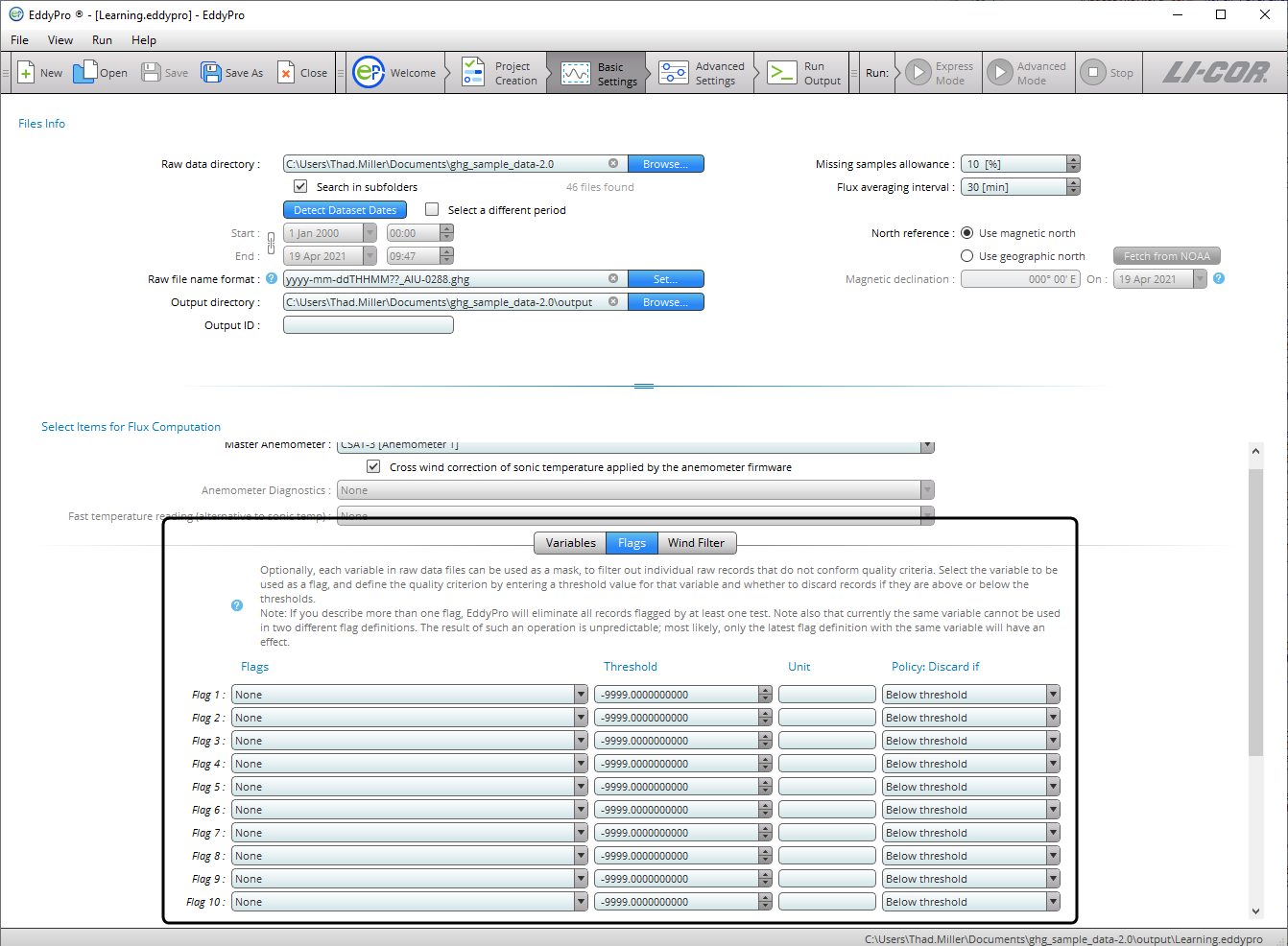Screen dimensions: 1288x946
Task: Open the Advanced Settings page
Action: click(x=702, y=73)
